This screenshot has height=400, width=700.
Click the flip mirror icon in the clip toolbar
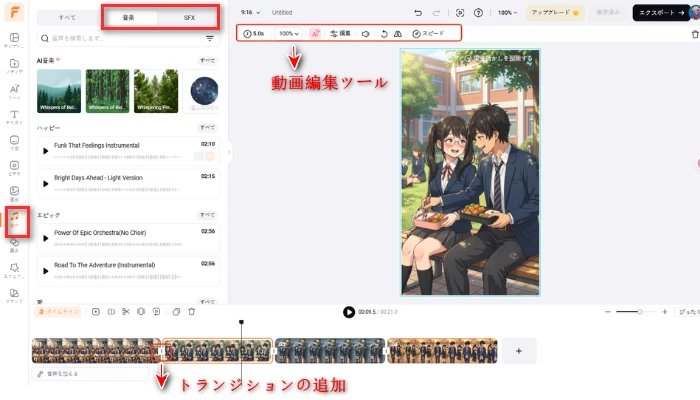click(x=398, y=34)
